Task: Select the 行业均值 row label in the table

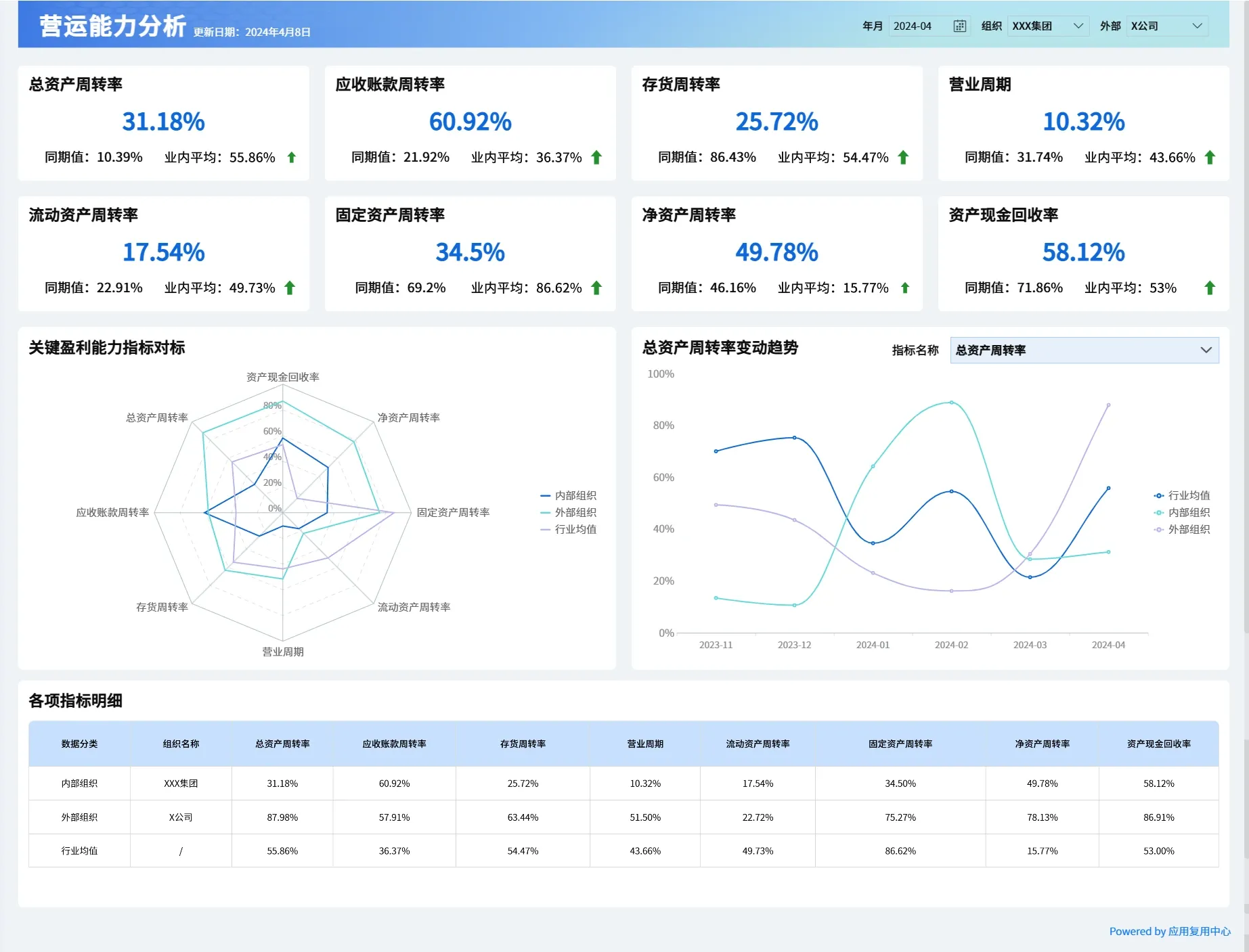Action: [79, 851]
